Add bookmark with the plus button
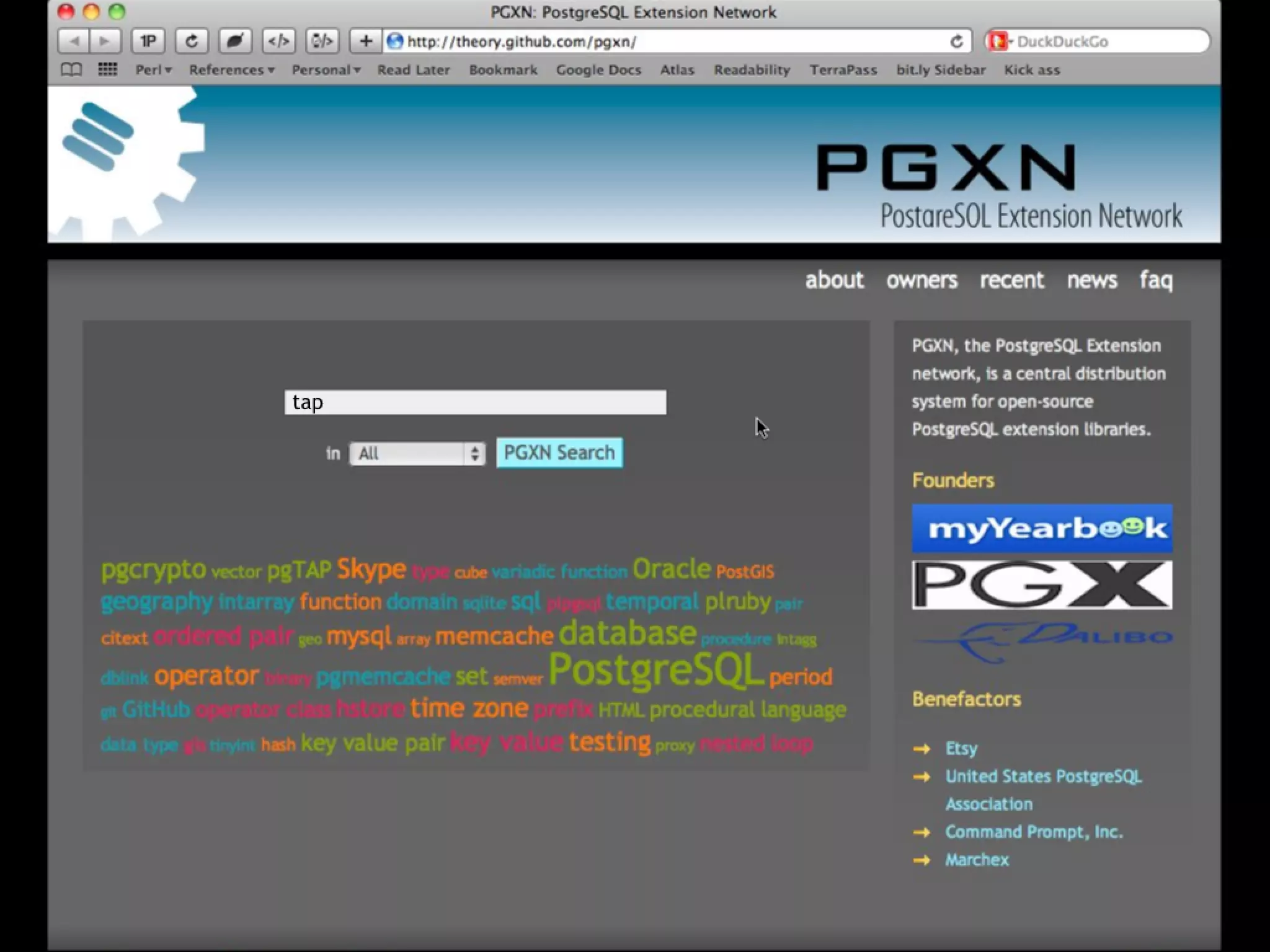The width and height of the screenshot is (1270, 952). pyautogui.click(x=366, y=42)
